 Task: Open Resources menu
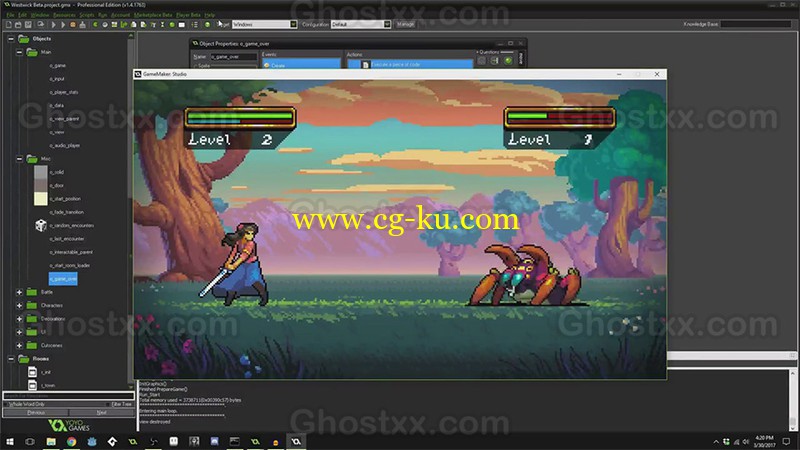64,15
